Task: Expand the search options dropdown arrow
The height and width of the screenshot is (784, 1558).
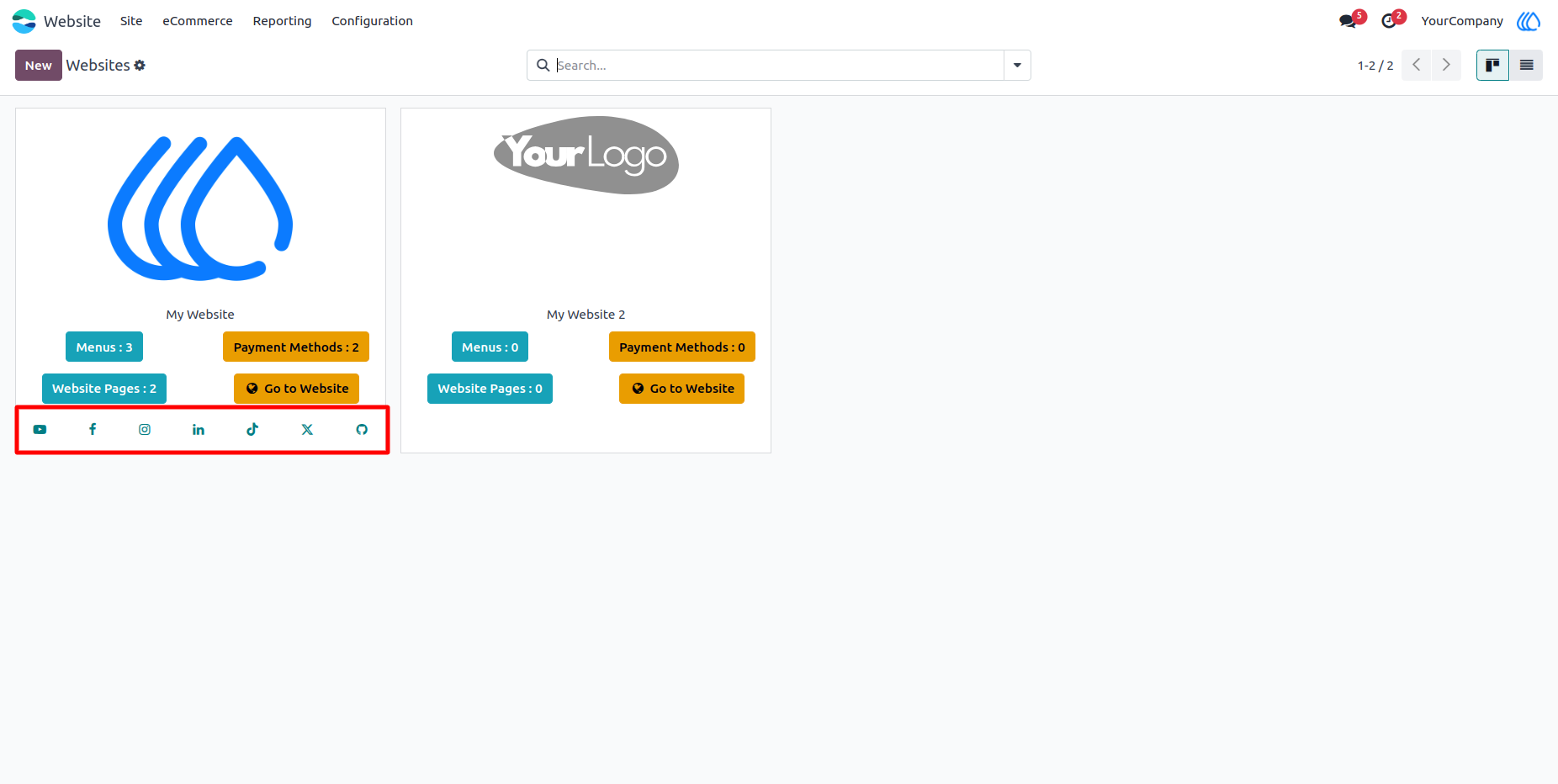Action: click(1017, 66)
